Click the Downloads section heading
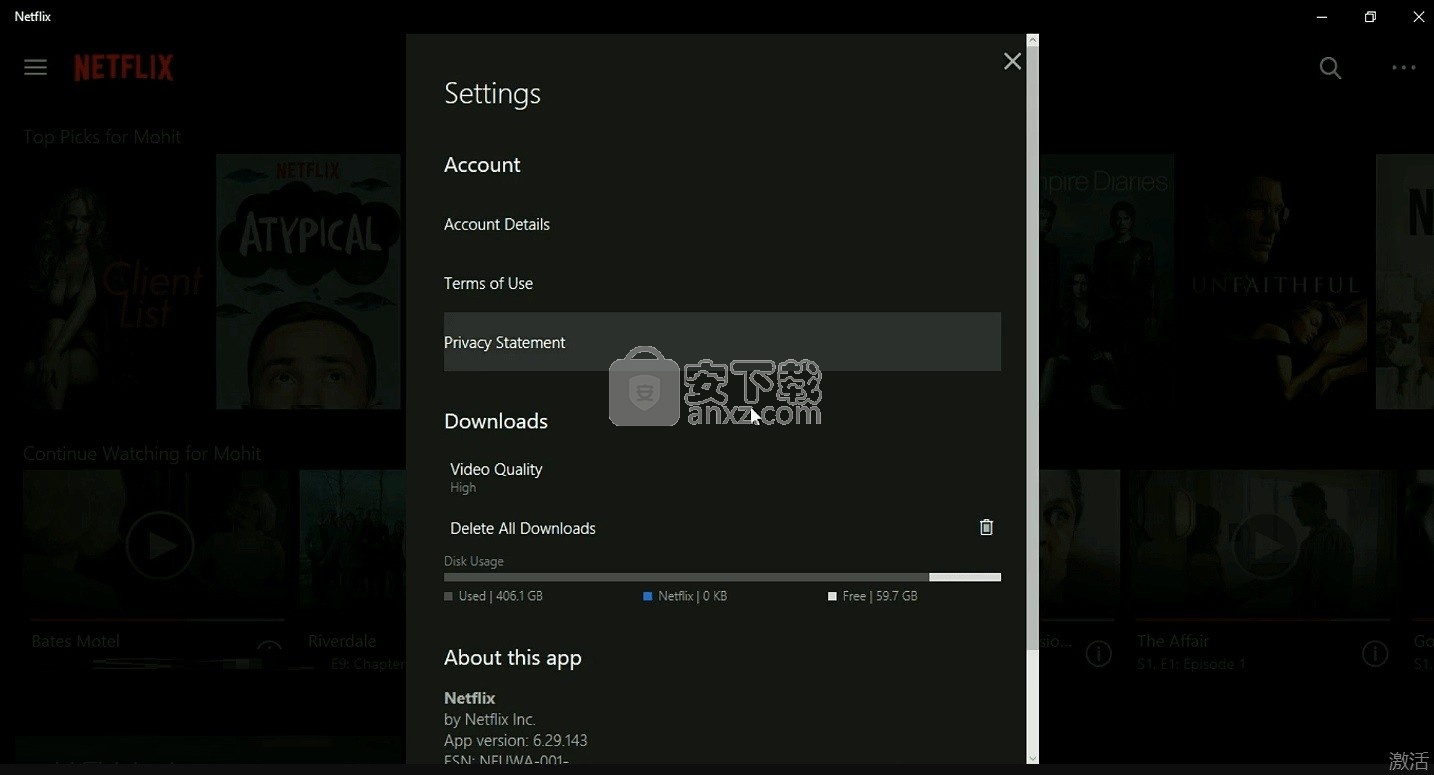This screenshot has width=1434, height=775. [x=496, y=421]
